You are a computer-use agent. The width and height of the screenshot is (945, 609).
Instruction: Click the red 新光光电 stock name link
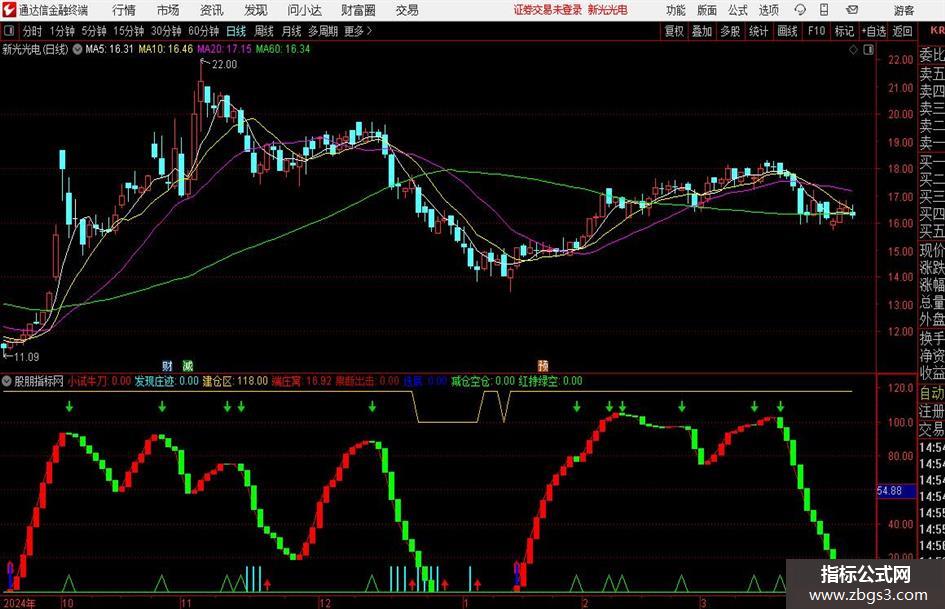coord(608,10)
